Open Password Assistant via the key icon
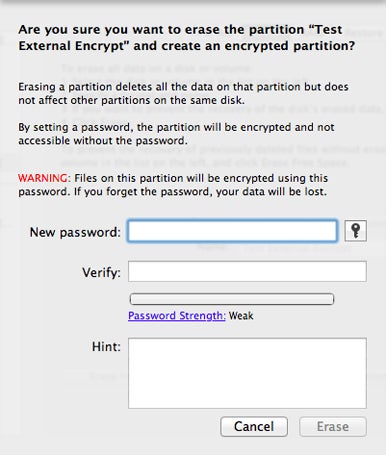 tap(355, 230)
